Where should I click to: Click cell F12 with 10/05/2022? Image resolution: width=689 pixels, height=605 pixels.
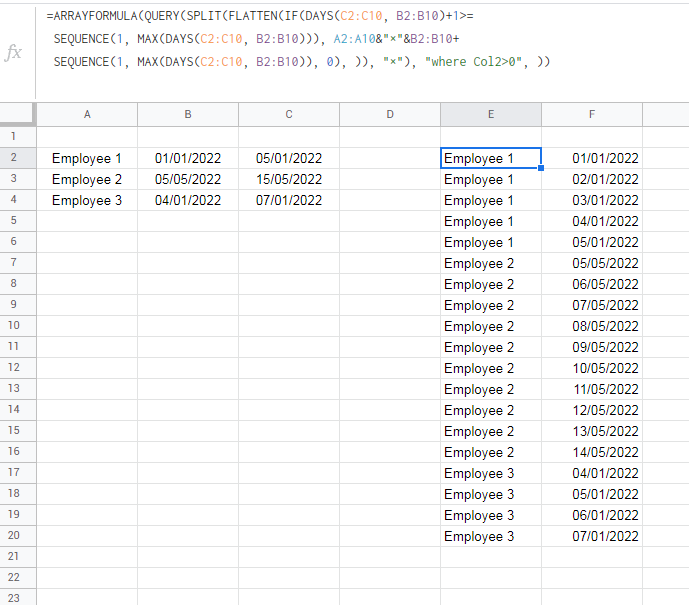point(592,368)
